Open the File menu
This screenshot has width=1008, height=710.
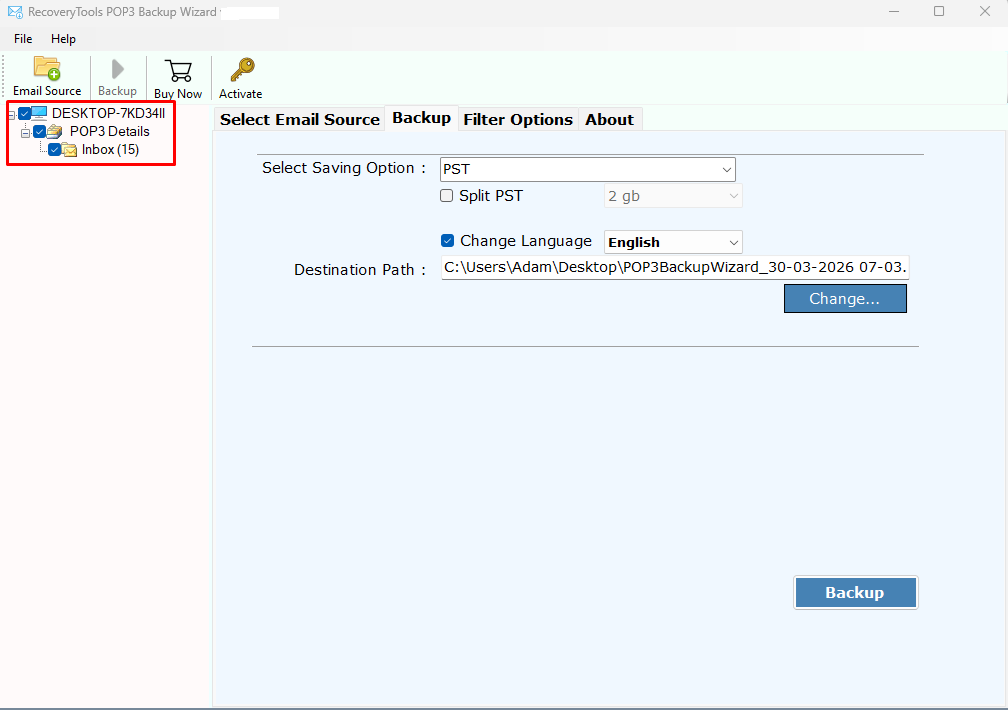pyautogui.click(x=23, y=39)
